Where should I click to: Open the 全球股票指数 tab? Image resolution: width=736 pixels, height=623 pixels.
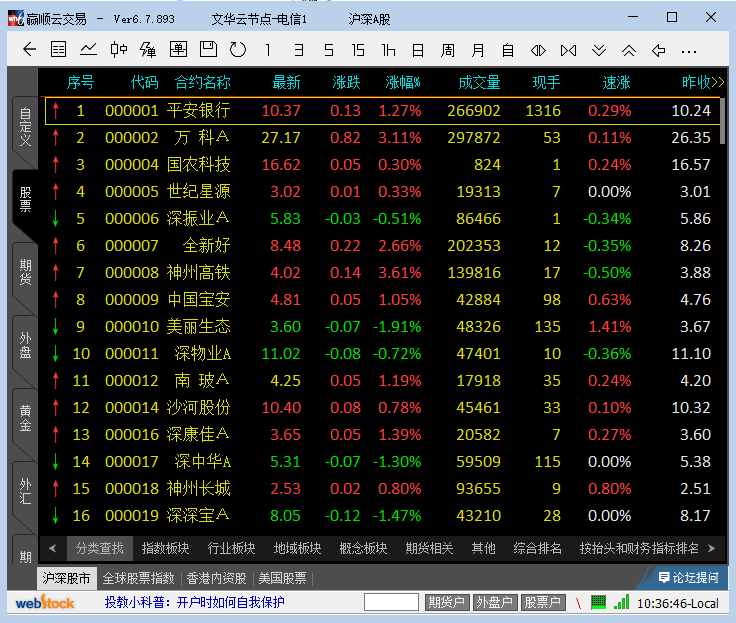click(140, 578)
